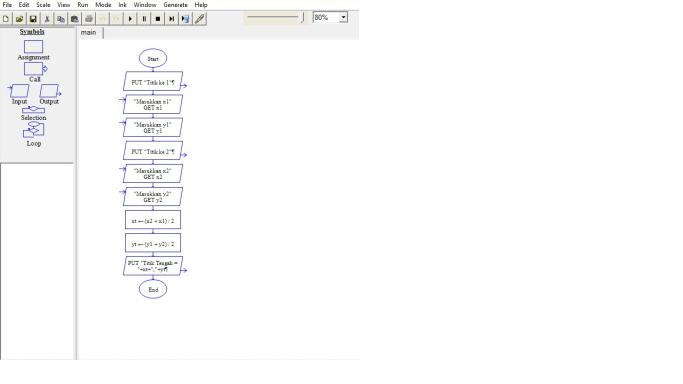Select the PUT "Titik Tengah" output box
The height and width of the screenshot is (384, 683).
coord(153,266)
